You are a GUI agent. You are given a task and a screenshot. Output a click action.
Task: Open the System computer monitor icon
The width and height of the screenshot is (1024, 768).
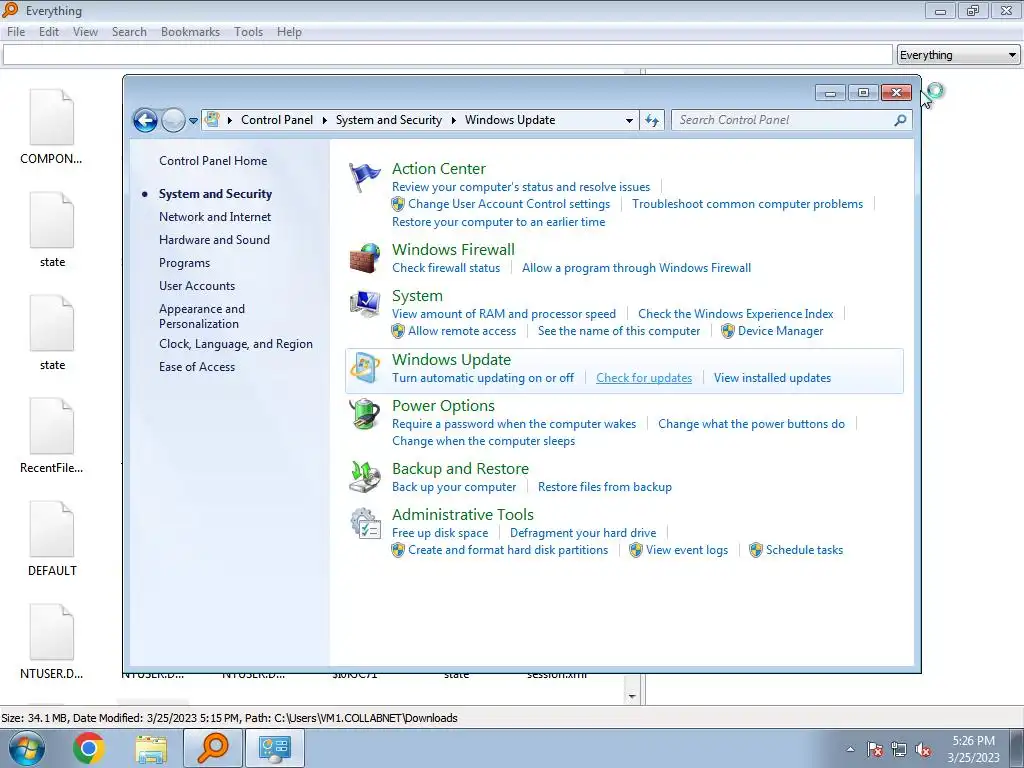(364, 304)
